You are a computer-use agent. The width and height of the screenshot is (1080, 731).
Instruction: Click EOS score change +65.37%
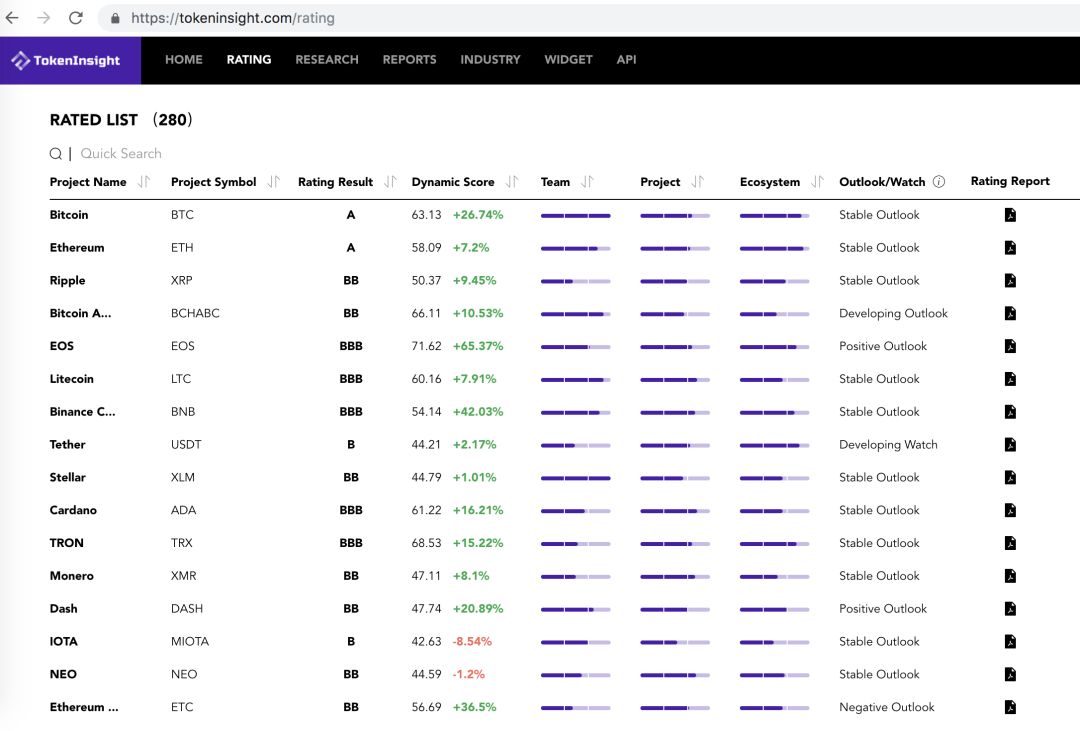coord(477,346)
